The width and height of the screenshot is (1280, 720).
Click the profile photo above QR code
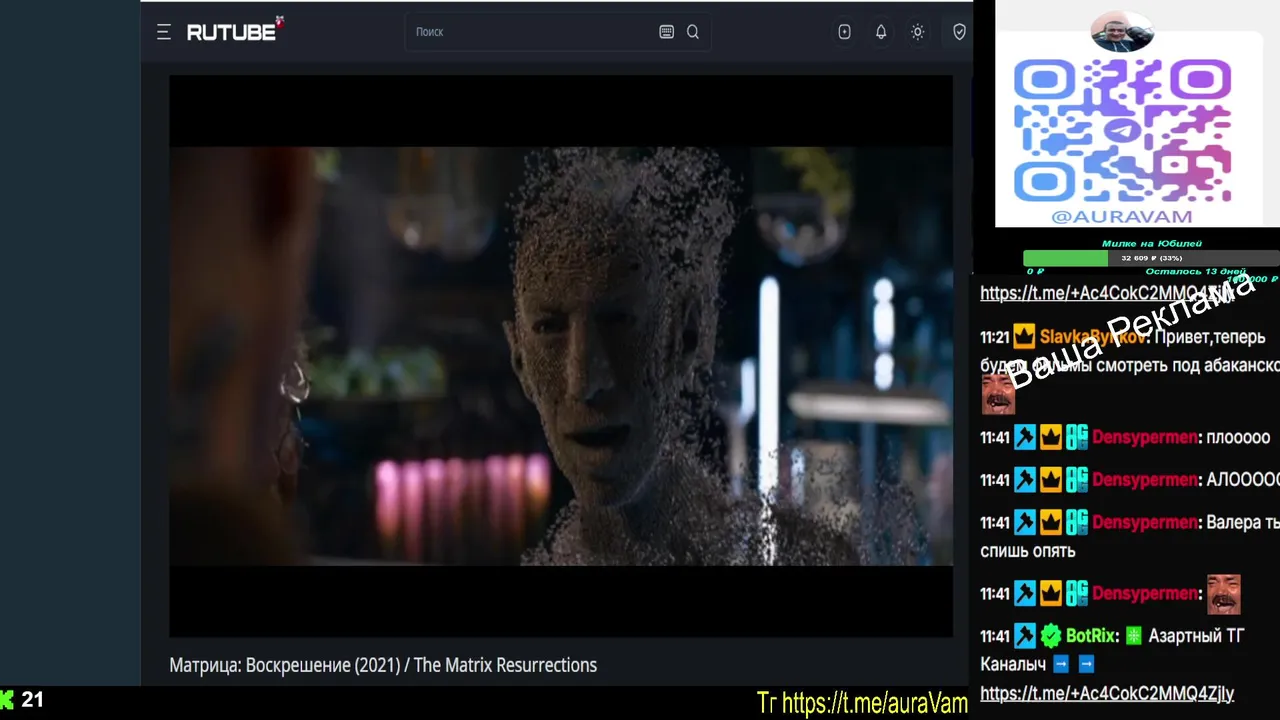(x=1121, y=32)
